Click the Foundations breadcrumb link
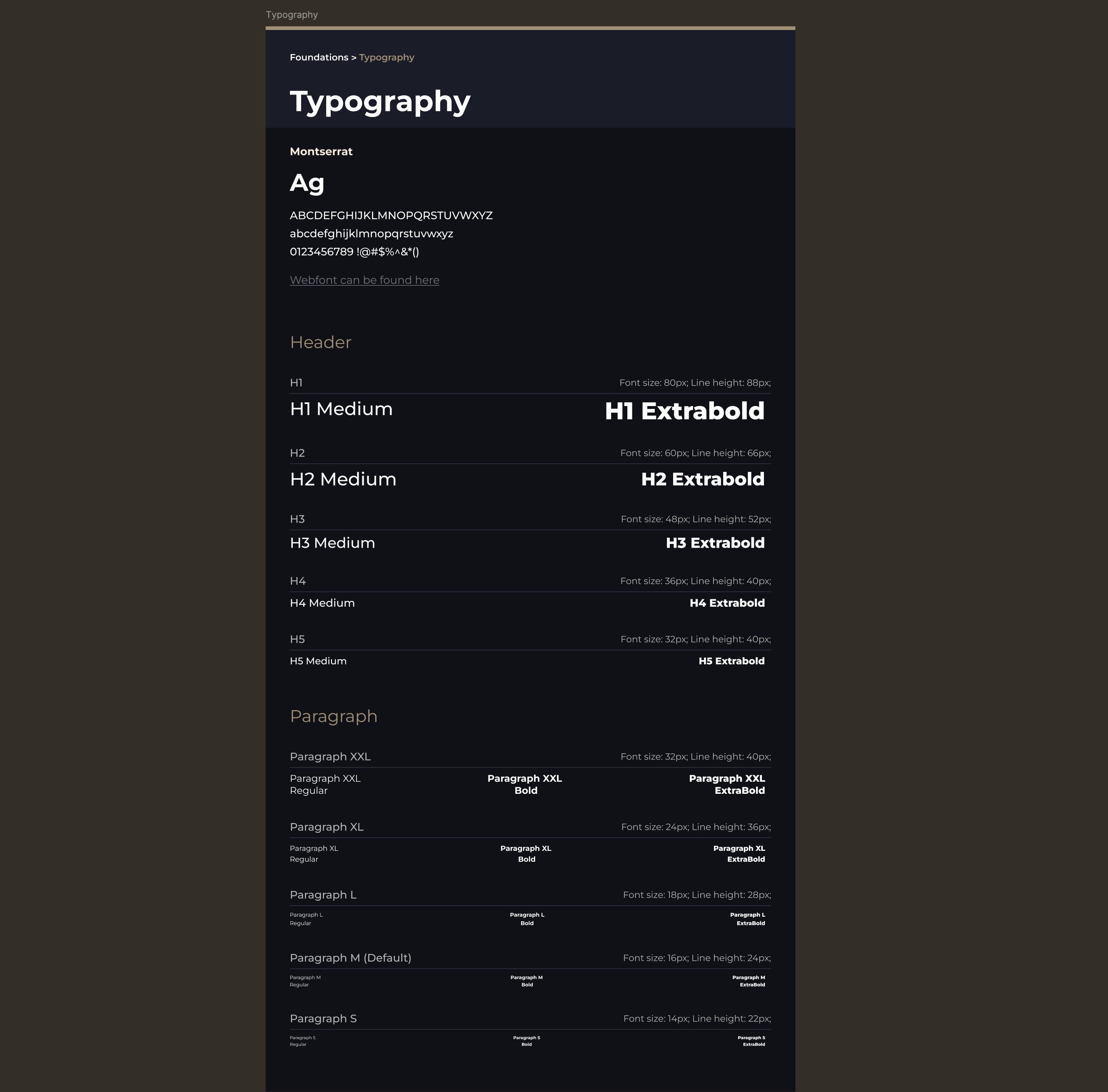 pyautogui.click(x=319, y=57)
